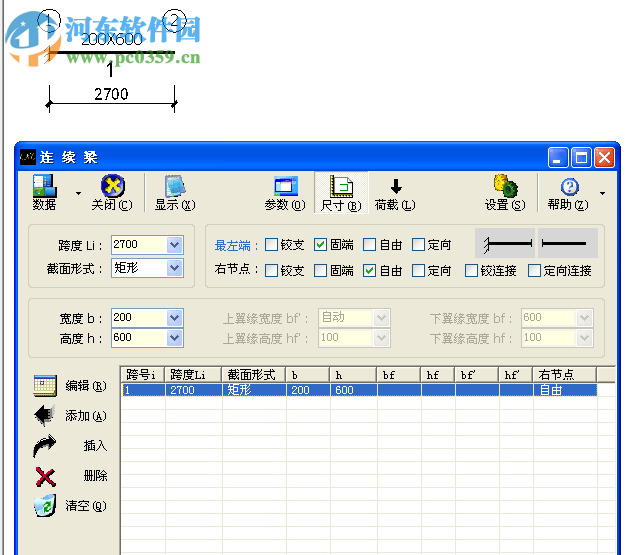The image size is (633, 555).
Task: Expand the arrow next to 数据
Action: tap(78, 193)
